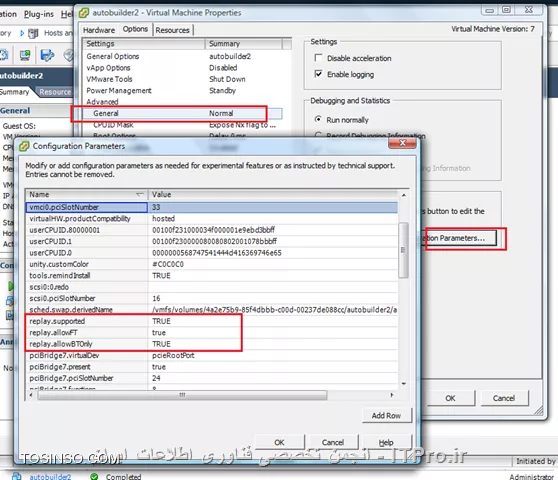Open the autobuilder2 link in recent tasks

[50, 476]
